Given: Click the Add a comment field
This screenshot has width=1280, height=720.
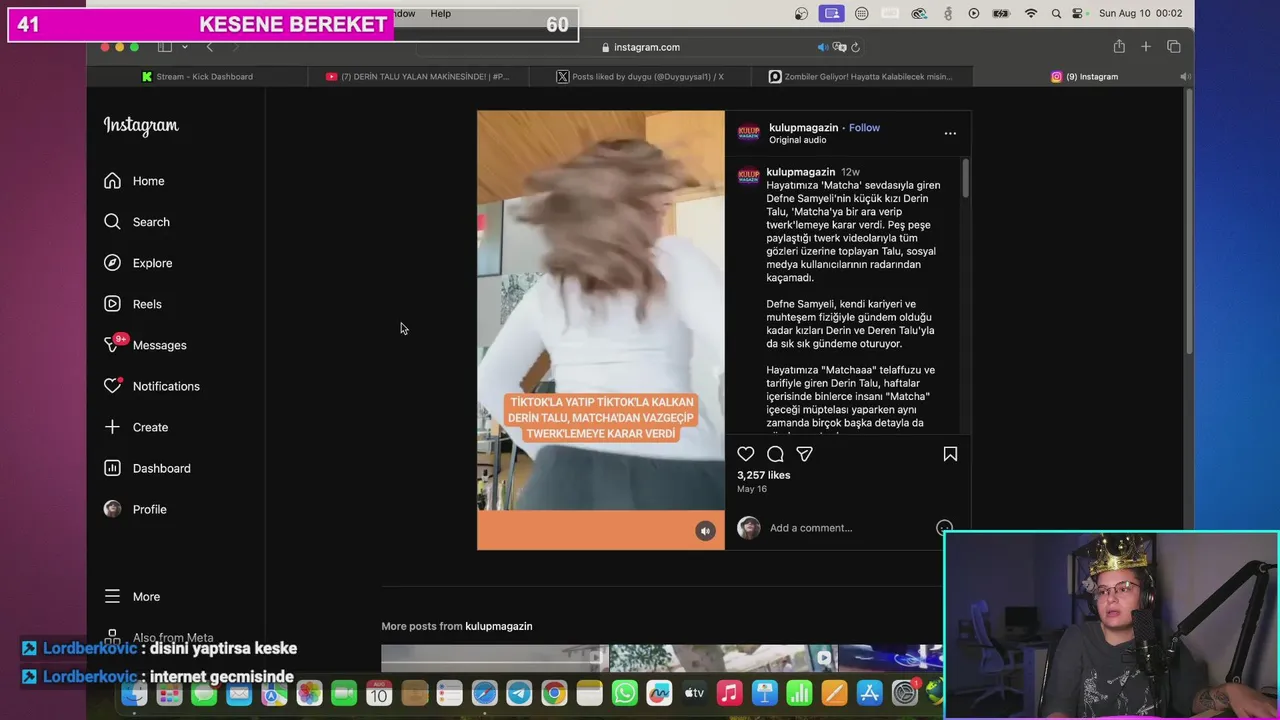Looking at the screenshot, I should [x=850, y=528].
